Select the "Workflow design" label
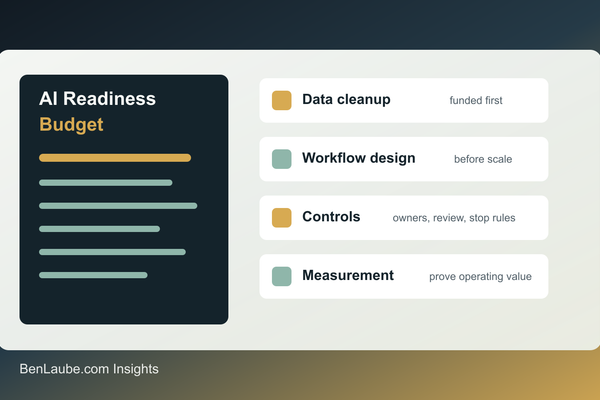The width and height of the screenshot is (600, 400). (359, 158)
